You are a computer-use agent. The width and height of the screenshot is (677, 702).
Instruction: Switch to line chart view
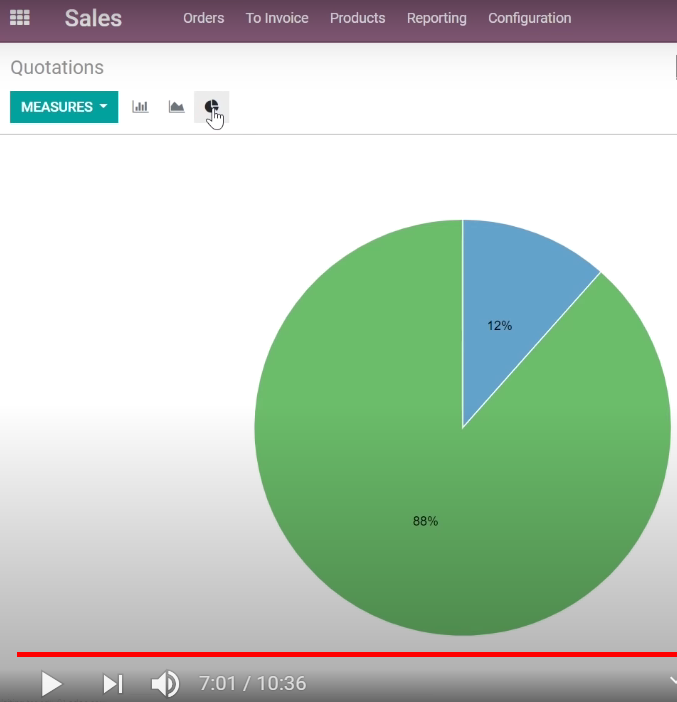(x=176, y=107)
